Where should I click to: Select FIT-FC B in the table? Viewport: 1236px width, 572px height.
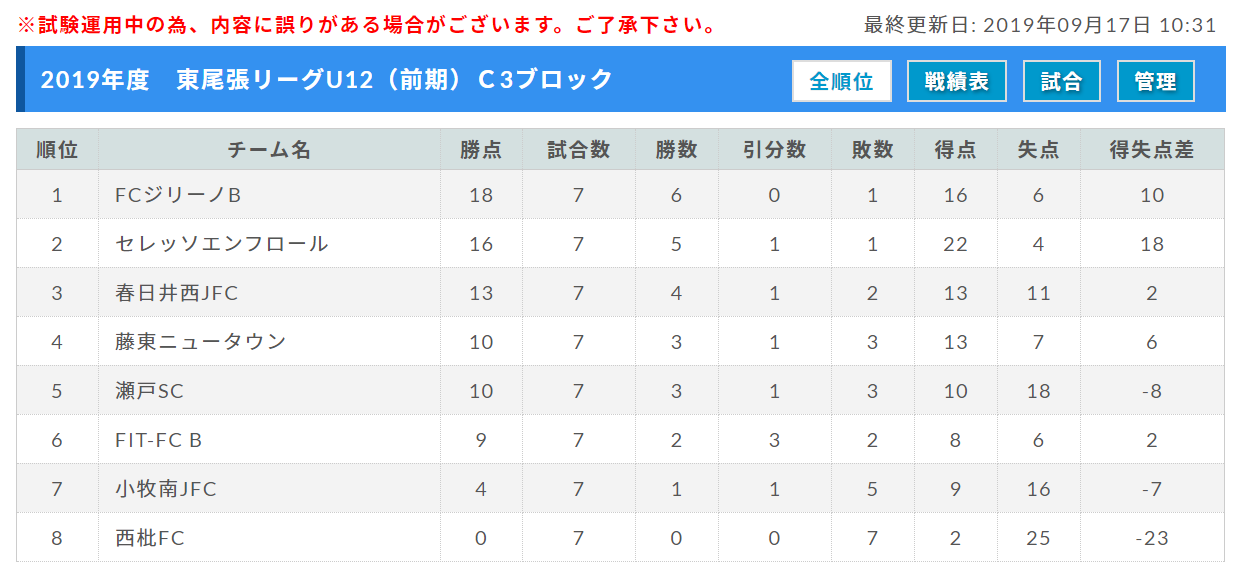[x=158, y=440]
